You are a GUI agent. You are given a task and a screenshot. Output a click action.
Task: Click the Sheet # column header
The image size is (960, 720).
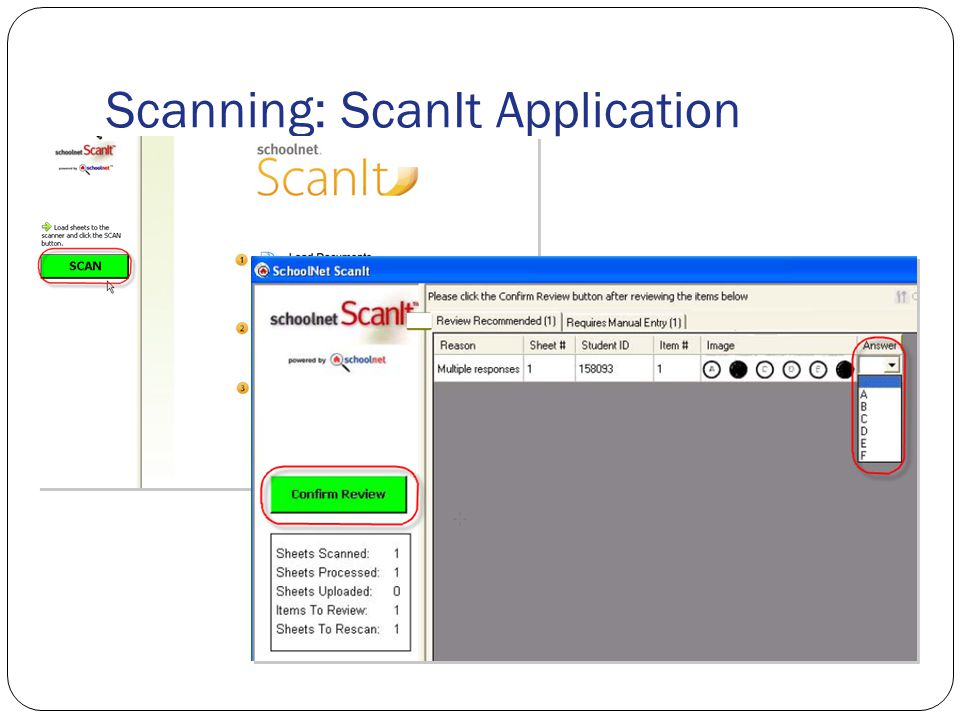point(549,345)
